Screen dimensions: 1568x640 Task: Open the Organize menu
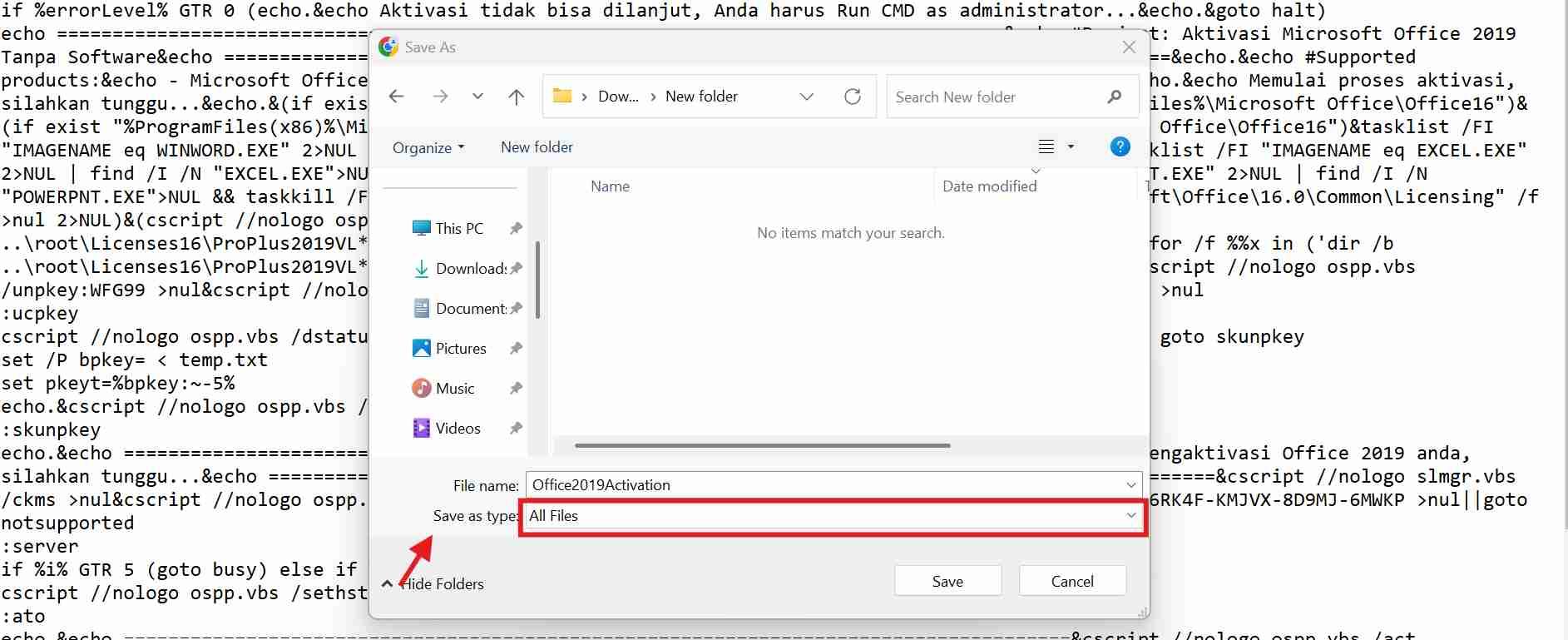point(428,147)
